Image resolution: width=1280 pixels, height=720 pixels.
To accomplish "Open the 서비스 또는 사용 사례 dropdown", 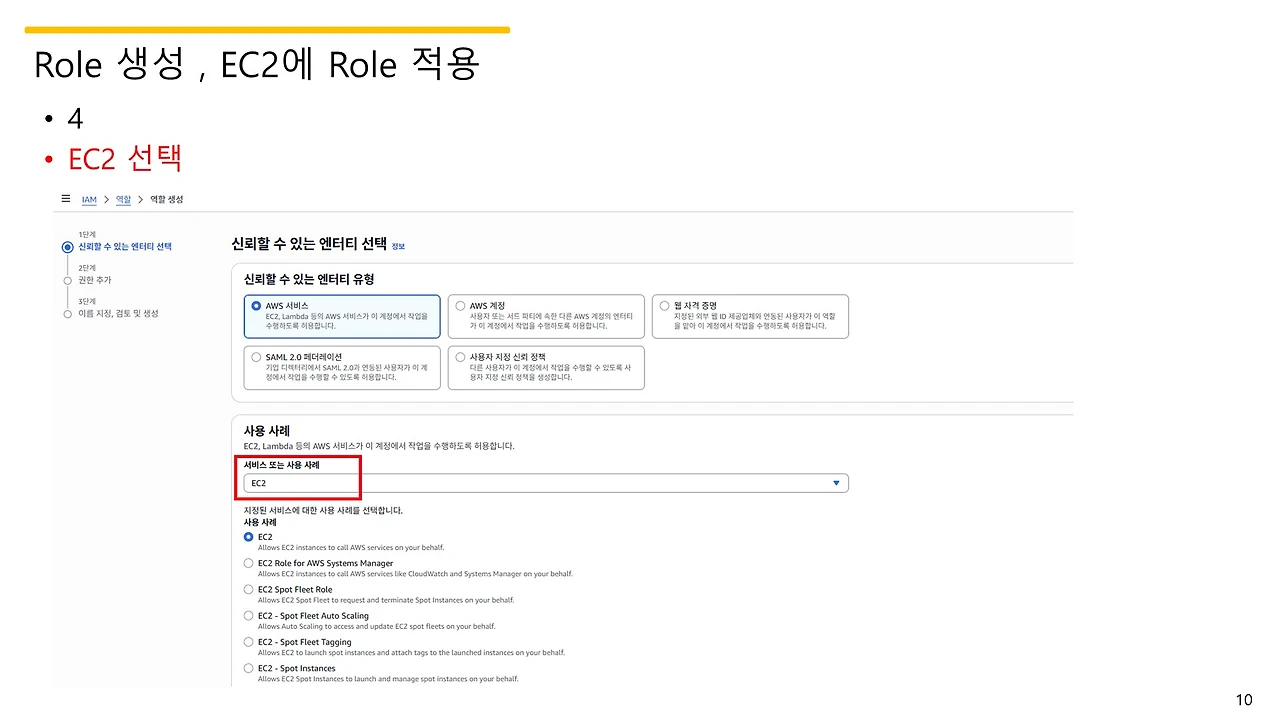I will 546,483.
